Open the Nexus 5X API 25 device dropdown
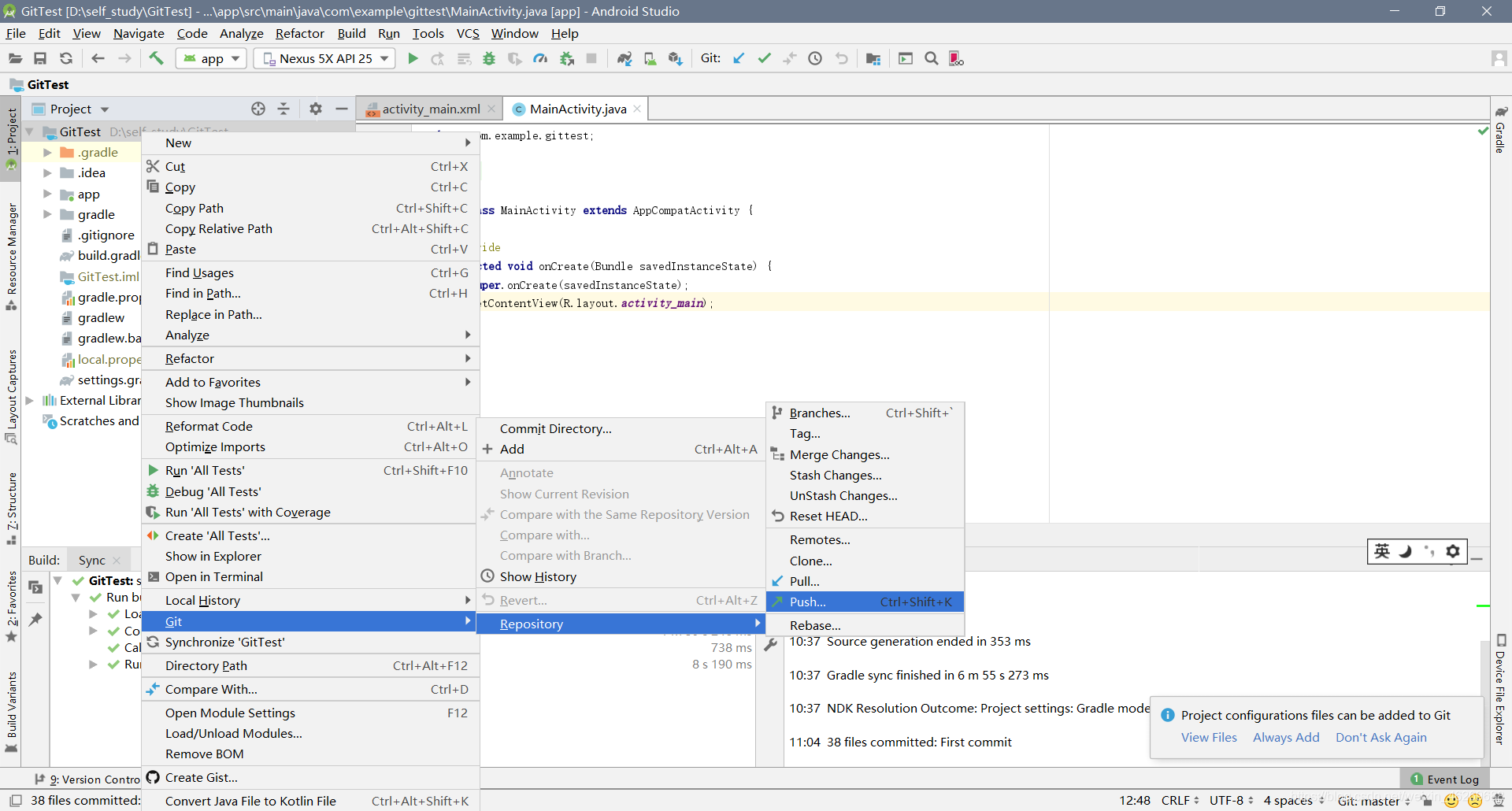Image resolution: width=1512 pixels, height=811 pixels. (324, 58)
